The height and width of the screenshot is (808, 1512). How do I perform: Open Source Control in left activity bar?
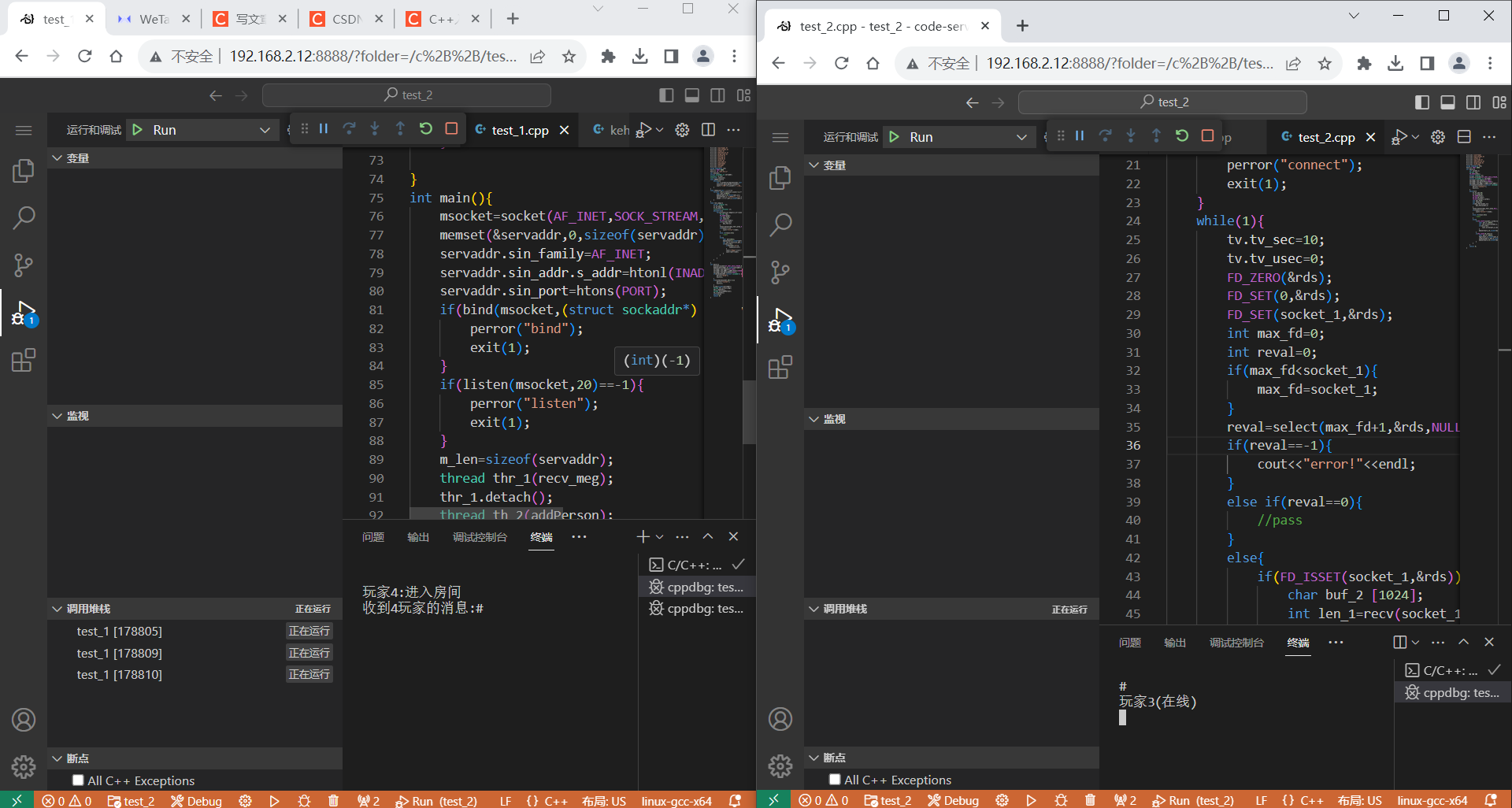pos(24,265)
